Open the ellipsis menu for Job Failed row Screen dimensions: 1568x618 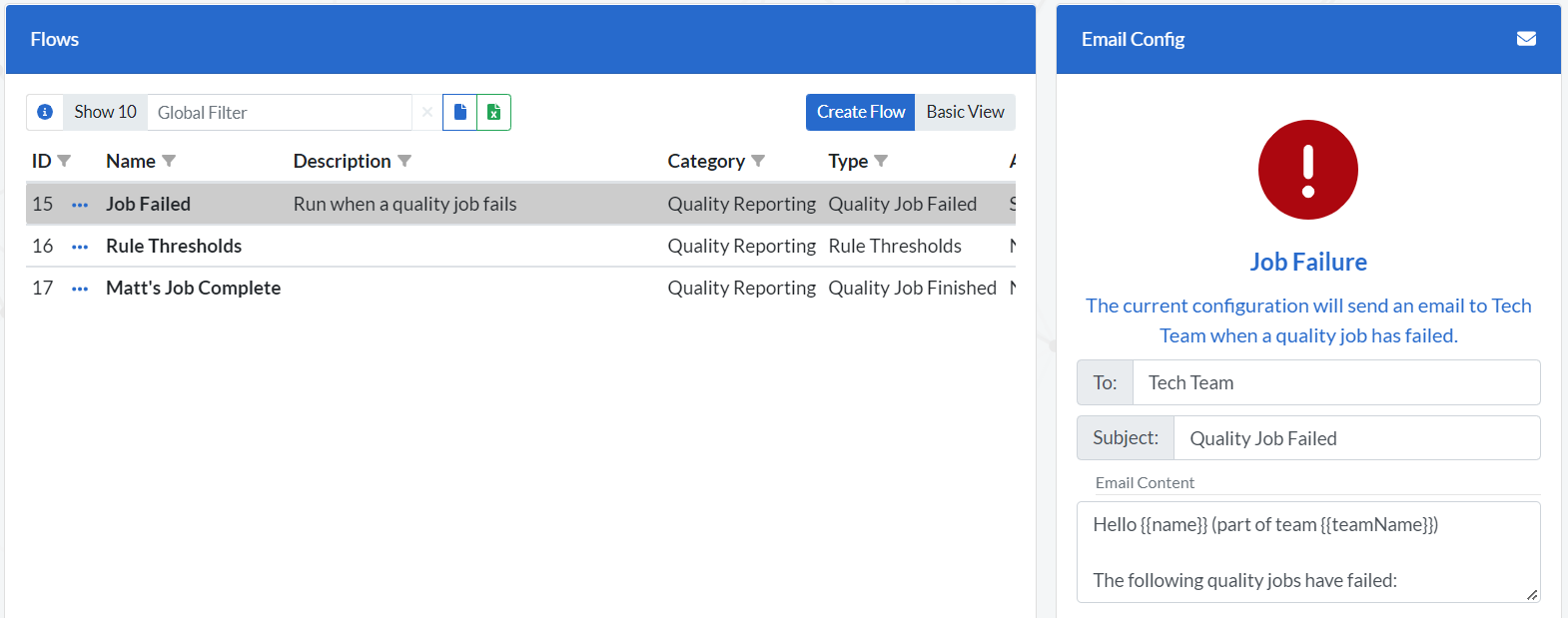tap(80, 205)
